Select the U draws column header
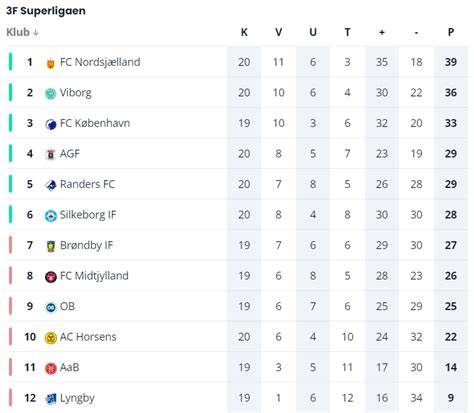 tap(313, 32)
